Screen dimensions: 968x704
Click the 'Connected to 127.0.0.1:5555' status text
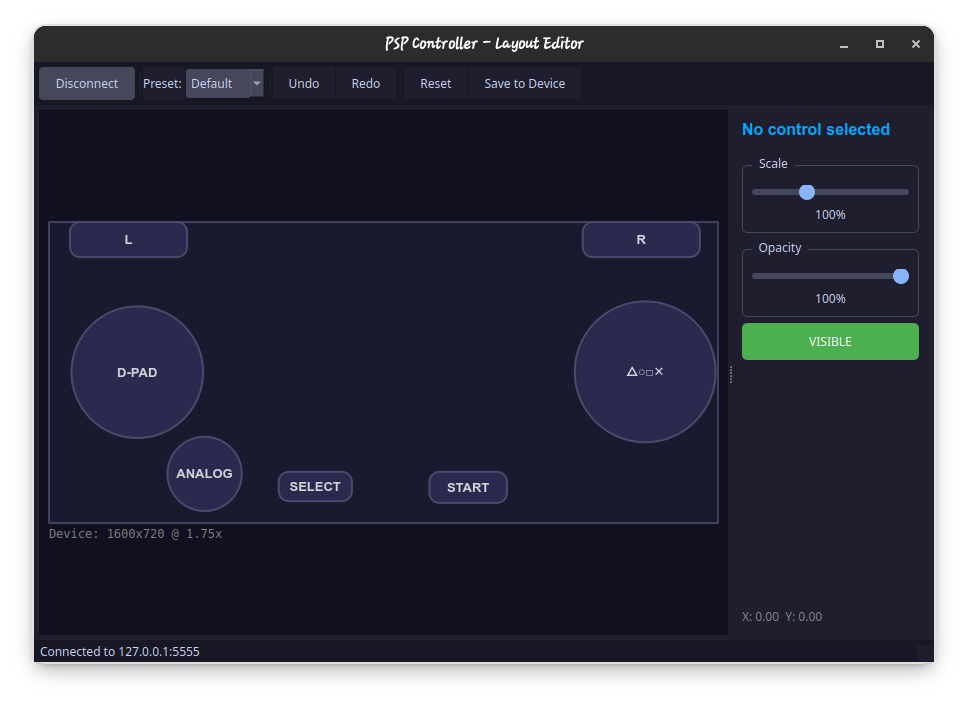point(120,652)
